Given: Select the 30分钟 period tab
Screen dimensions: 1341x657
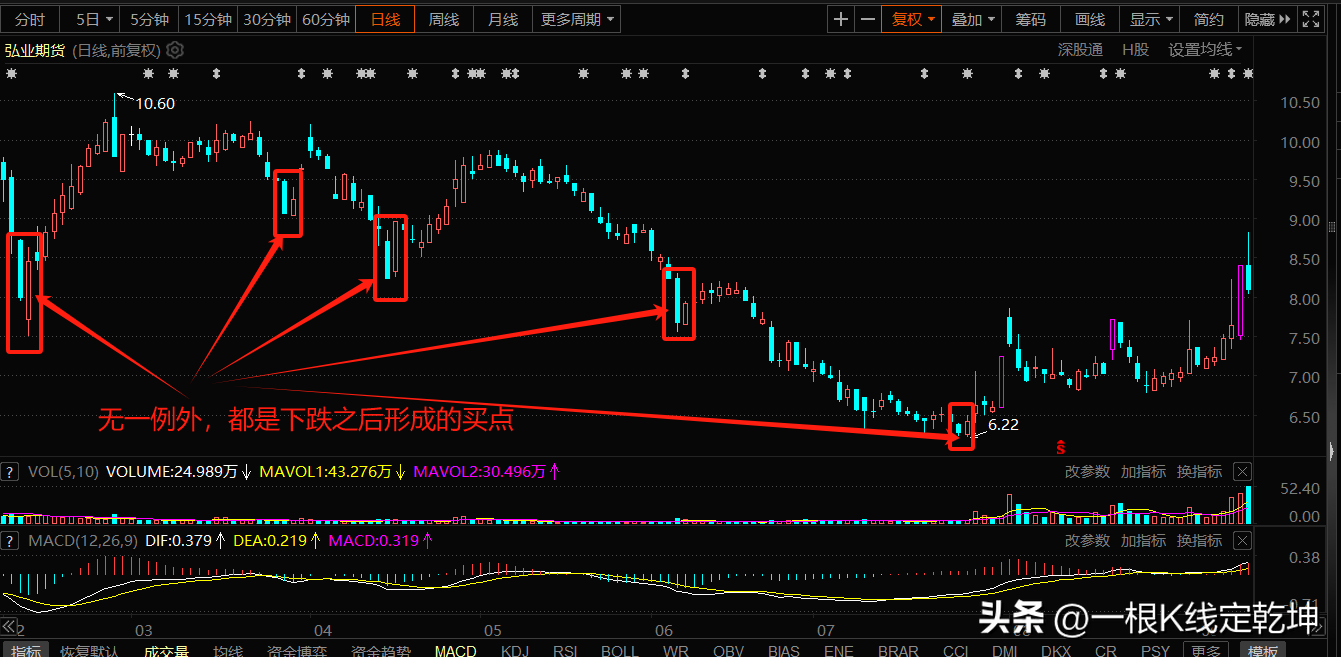Looking at the screenshot, I should (268, 19).
